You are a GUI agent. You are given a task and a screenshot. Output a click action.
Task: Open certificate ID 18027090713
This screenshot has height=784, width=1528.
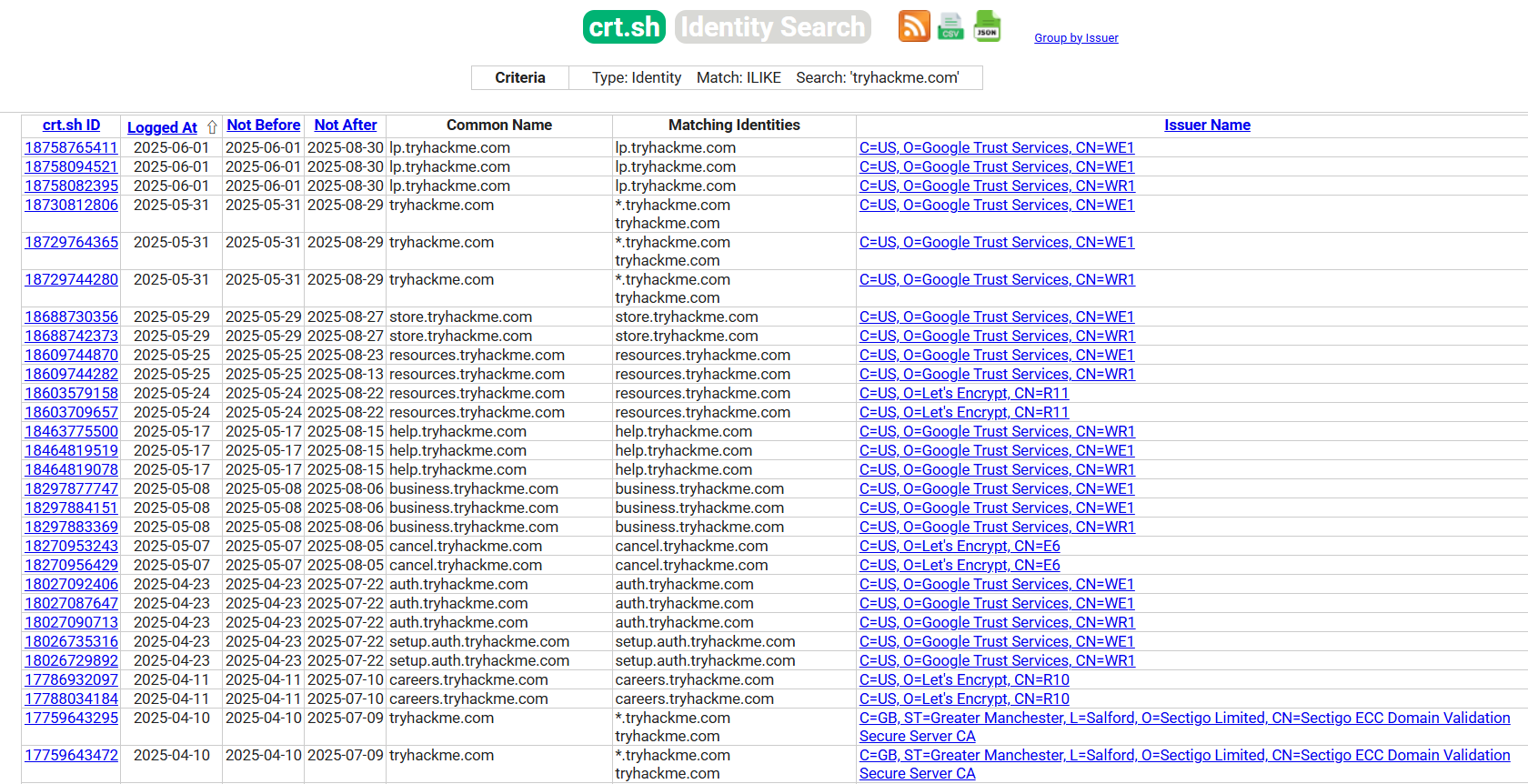[71, 622]
